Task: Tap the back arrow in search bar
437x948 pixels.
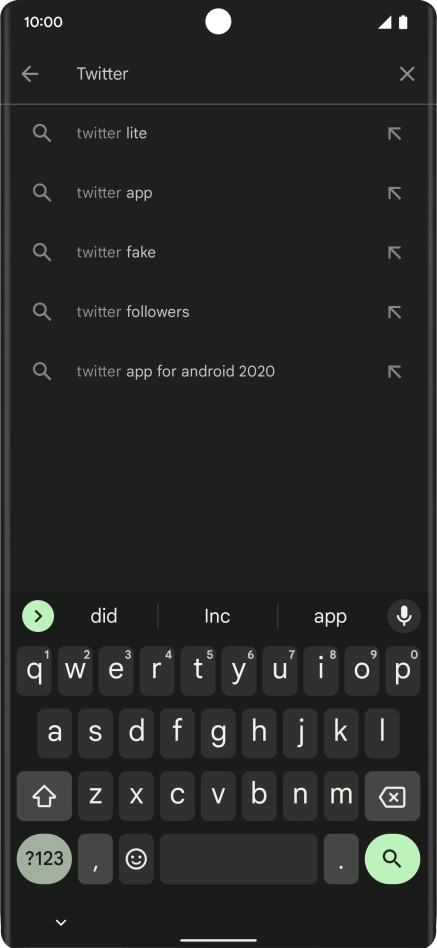Action: (30, 74)
